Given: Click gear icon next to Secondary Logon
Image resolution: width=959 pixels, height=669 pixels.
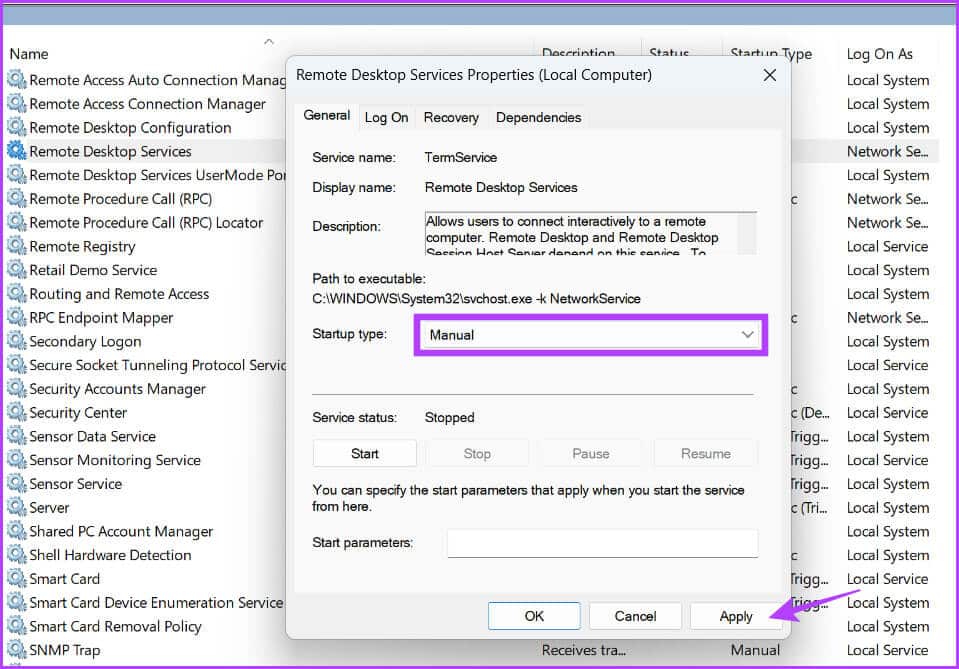Looking at the screenshot, I should tap(17, 341).
